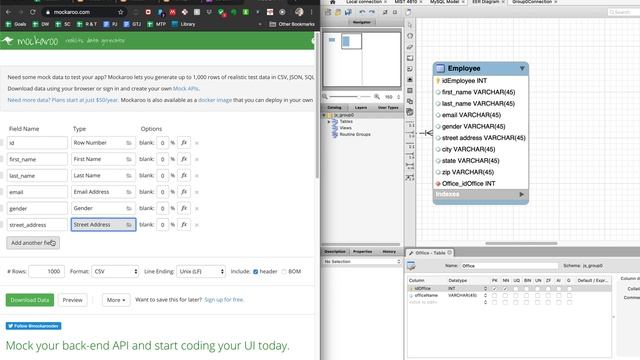
Task: Toggle the header include checkbox
Action: pos(256,272)
